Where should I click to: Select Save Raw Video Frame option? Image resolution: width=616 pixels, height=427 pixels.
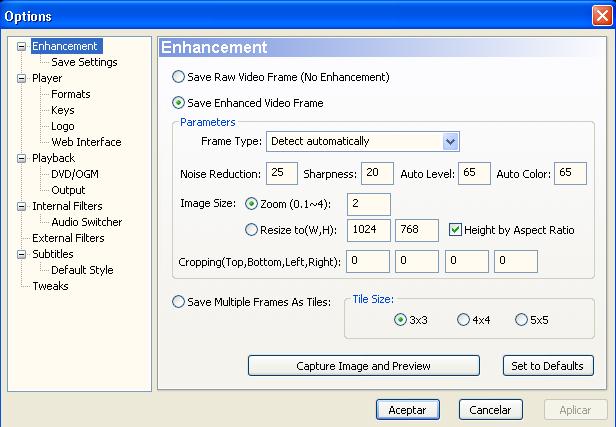(x=178, y=77)
